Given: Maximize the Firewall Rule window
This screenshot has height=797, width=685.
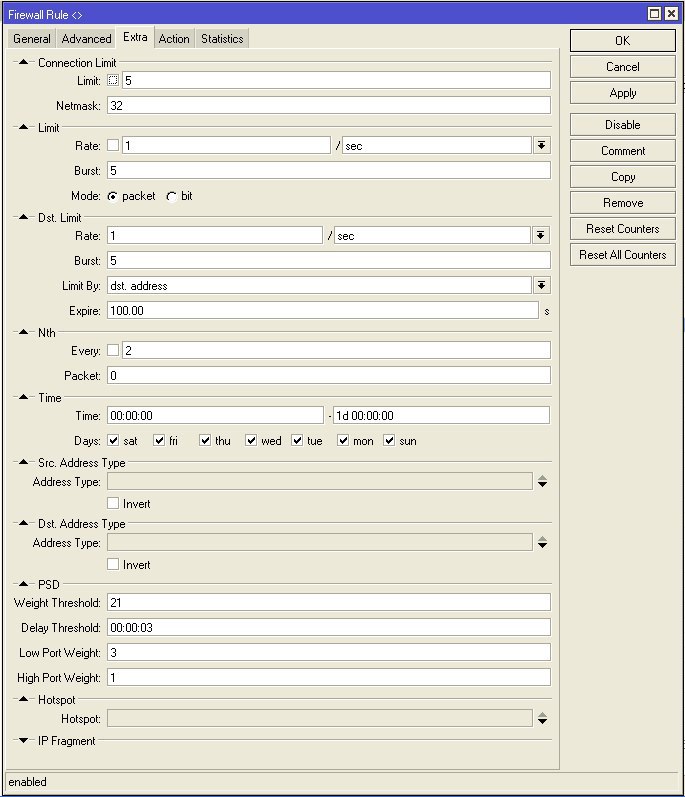Looking at the screenshot, I should [655, 14].
